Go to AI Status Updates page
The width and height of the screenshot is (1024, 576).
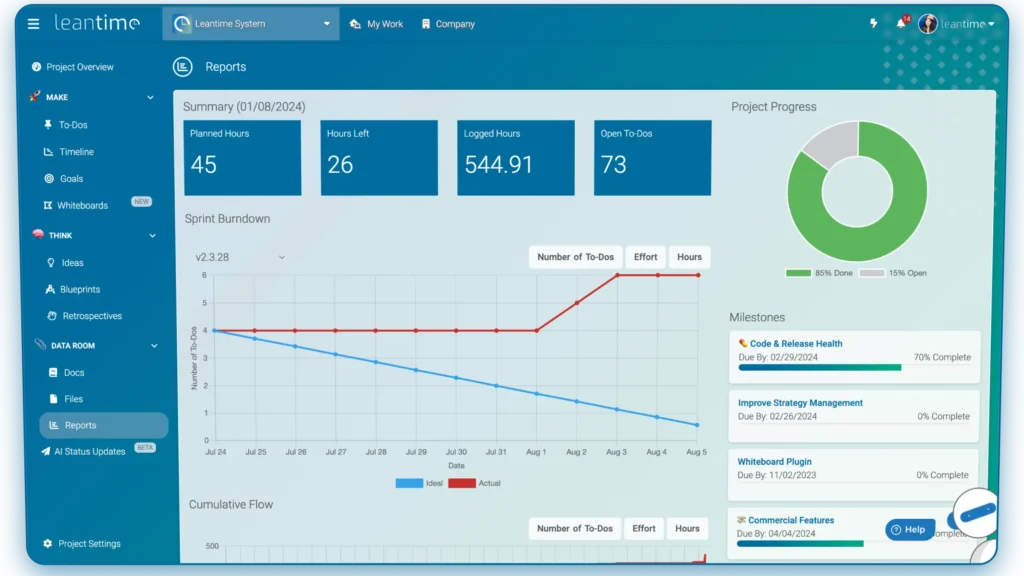pyautogui.click(x=89, y=451)
